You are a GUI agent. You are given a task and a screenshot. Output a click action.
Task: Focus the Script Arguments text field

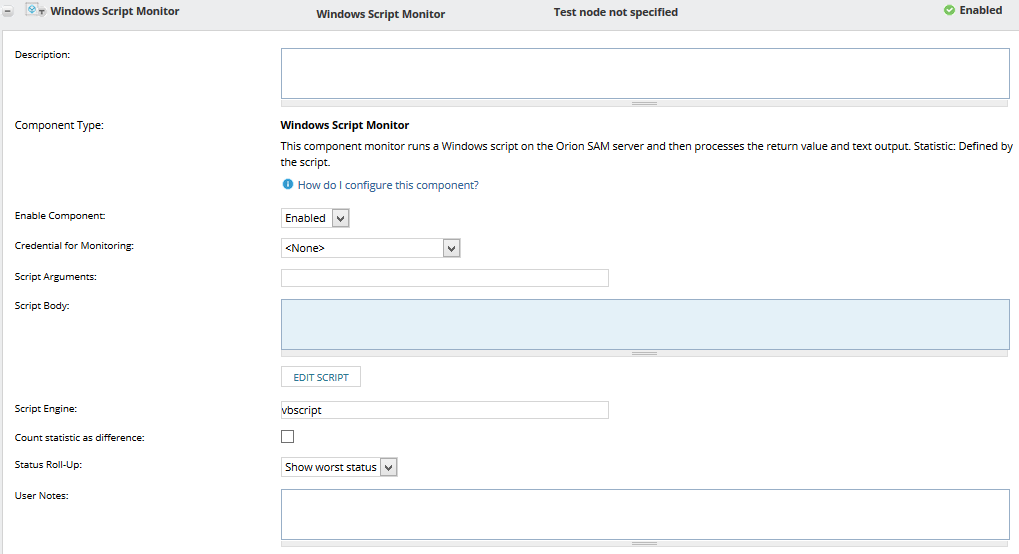(x=444, y=278)
